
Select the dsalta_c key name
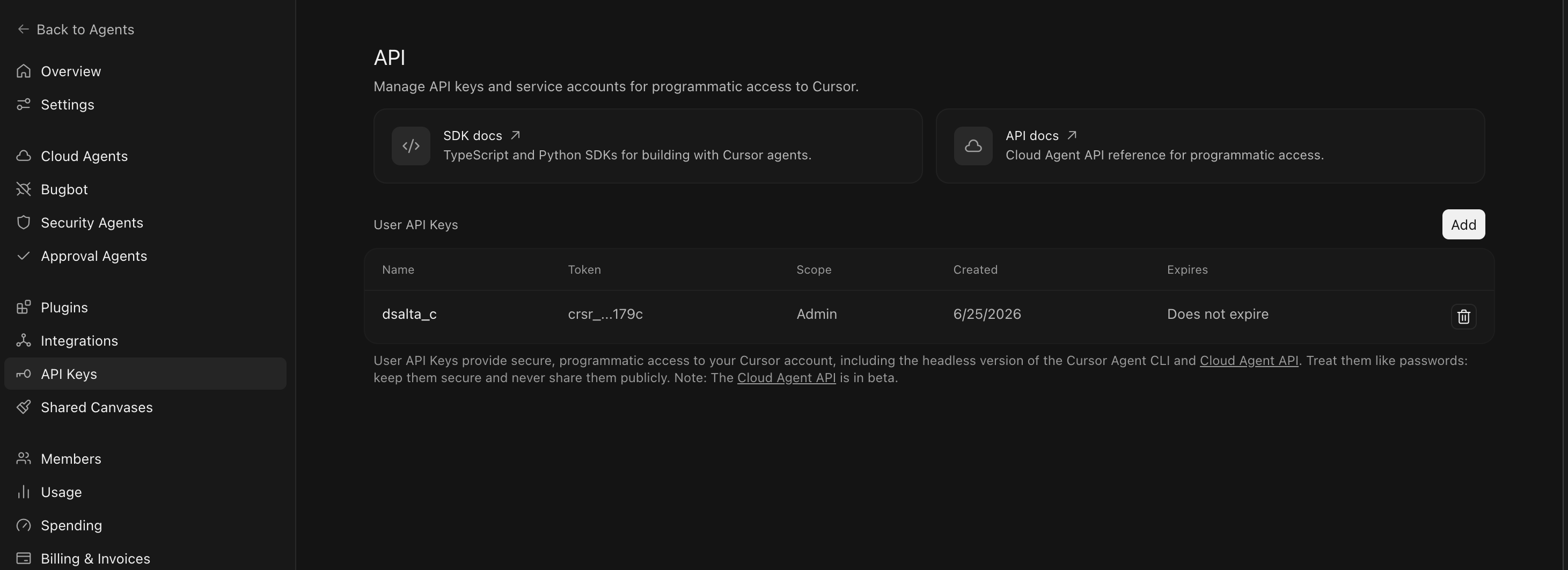coord(409,314)
